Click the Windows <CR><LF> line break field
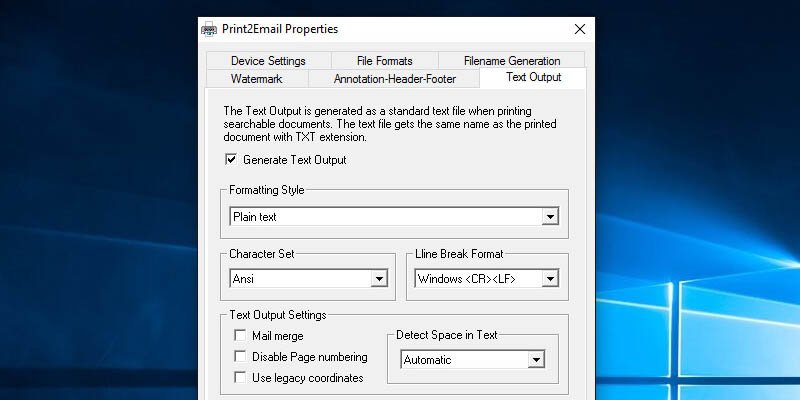This screenshot has width=800, height=400. click(x=477, y=279)
